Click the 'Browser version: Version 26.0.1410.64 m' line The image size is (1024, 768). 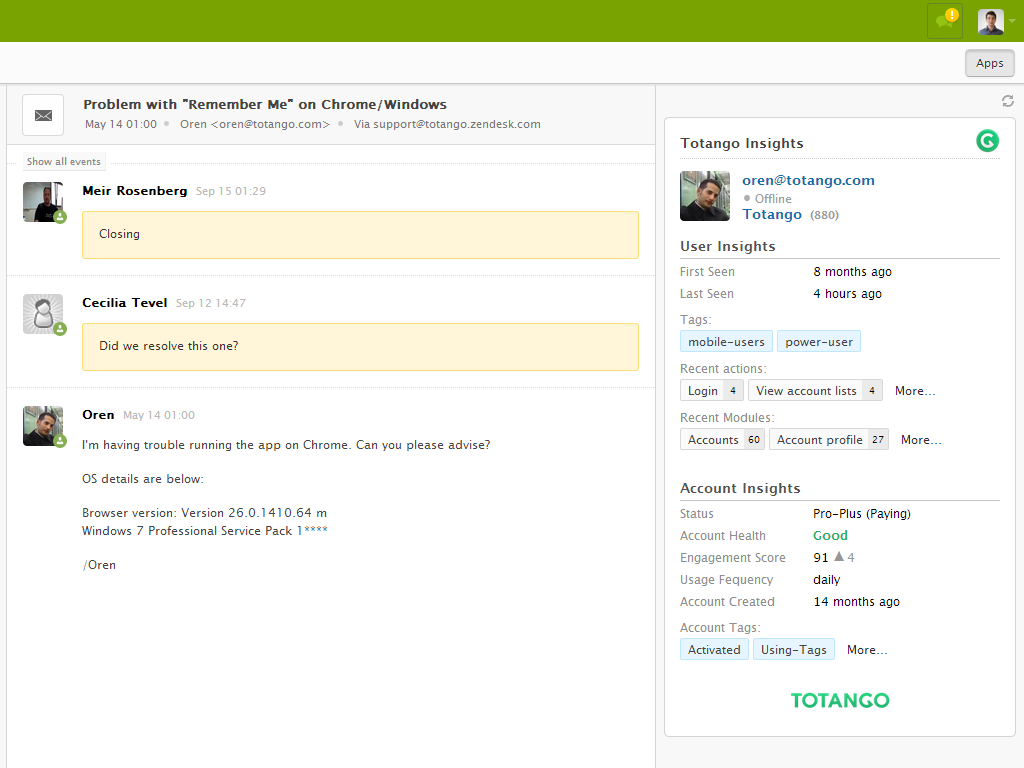(x=204, y=513)
